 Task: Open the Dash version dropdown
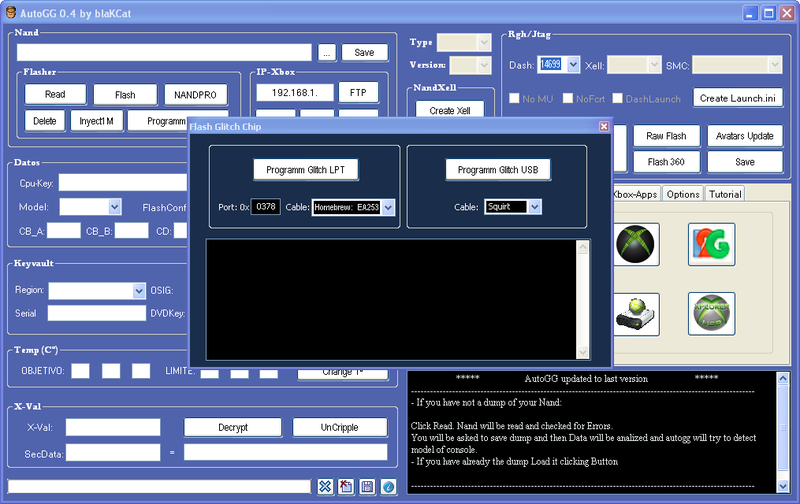[x=573, y=65]
